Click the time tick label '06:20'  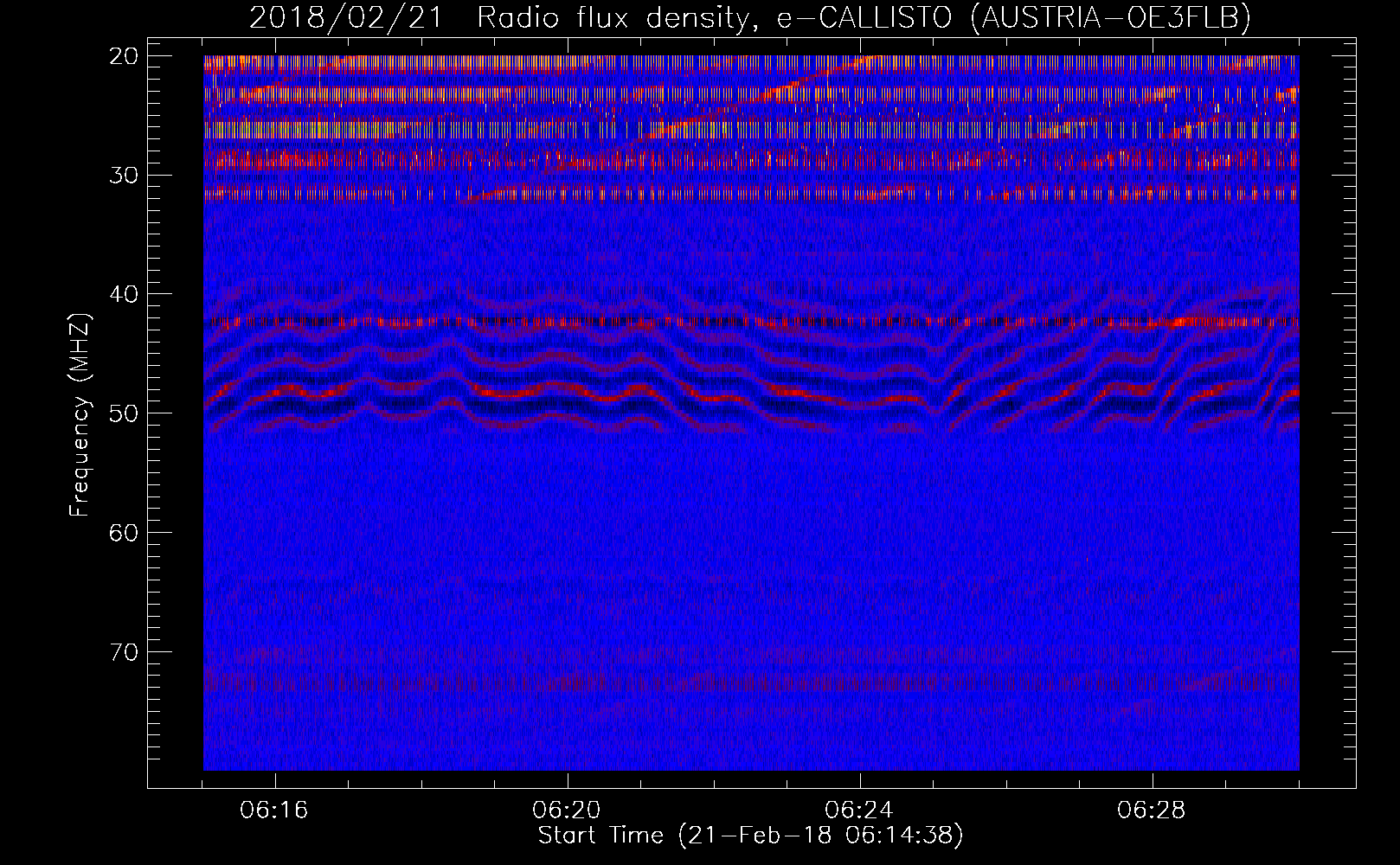[x=567, y=811]
